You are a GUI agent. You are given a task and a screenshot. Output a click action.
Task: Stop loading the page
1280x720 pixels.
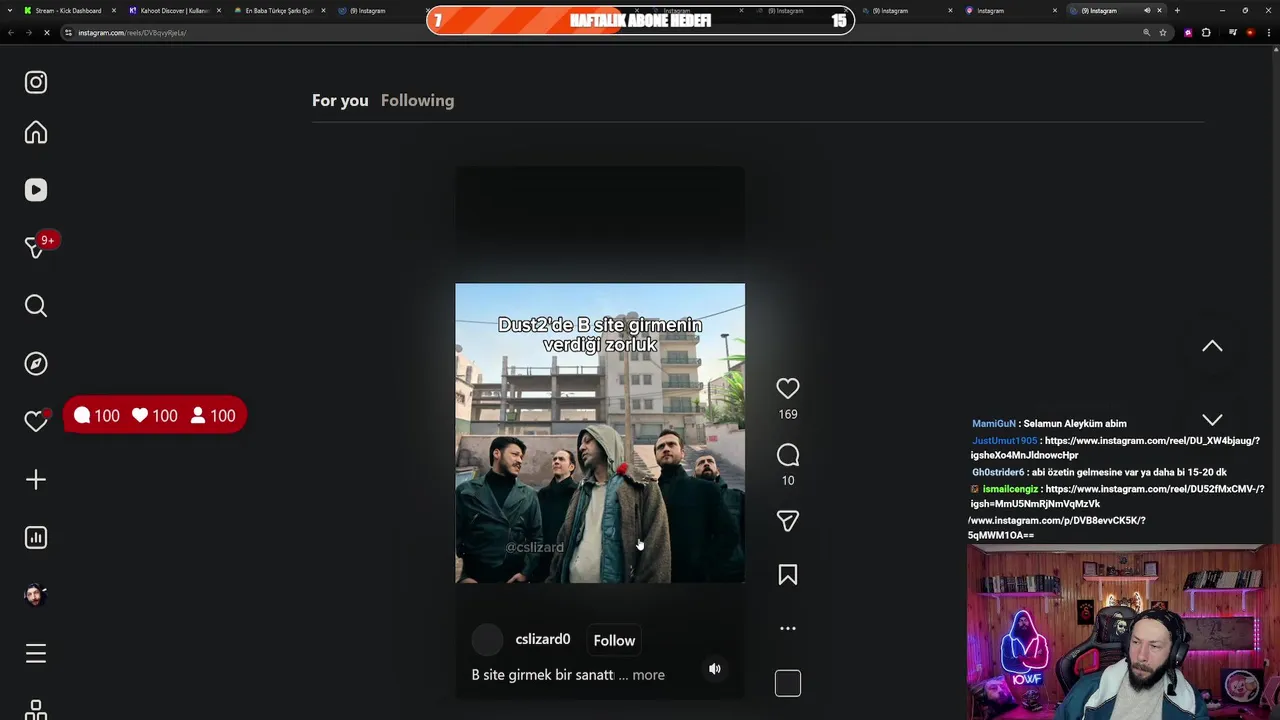(x=46, y=33)
